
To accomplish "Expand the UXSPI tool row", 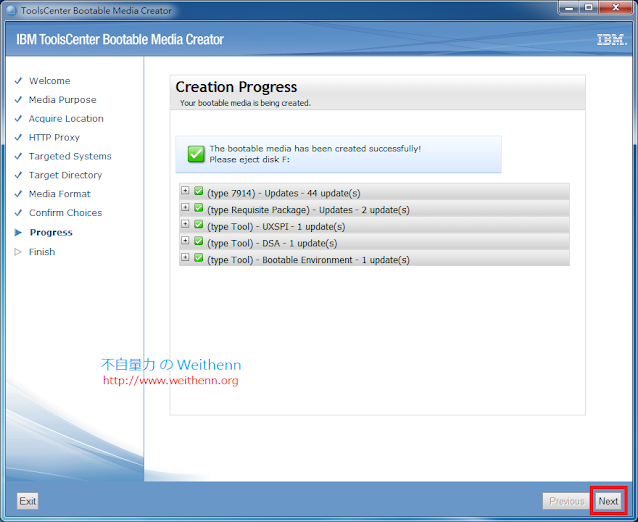I will coord(185,224).
